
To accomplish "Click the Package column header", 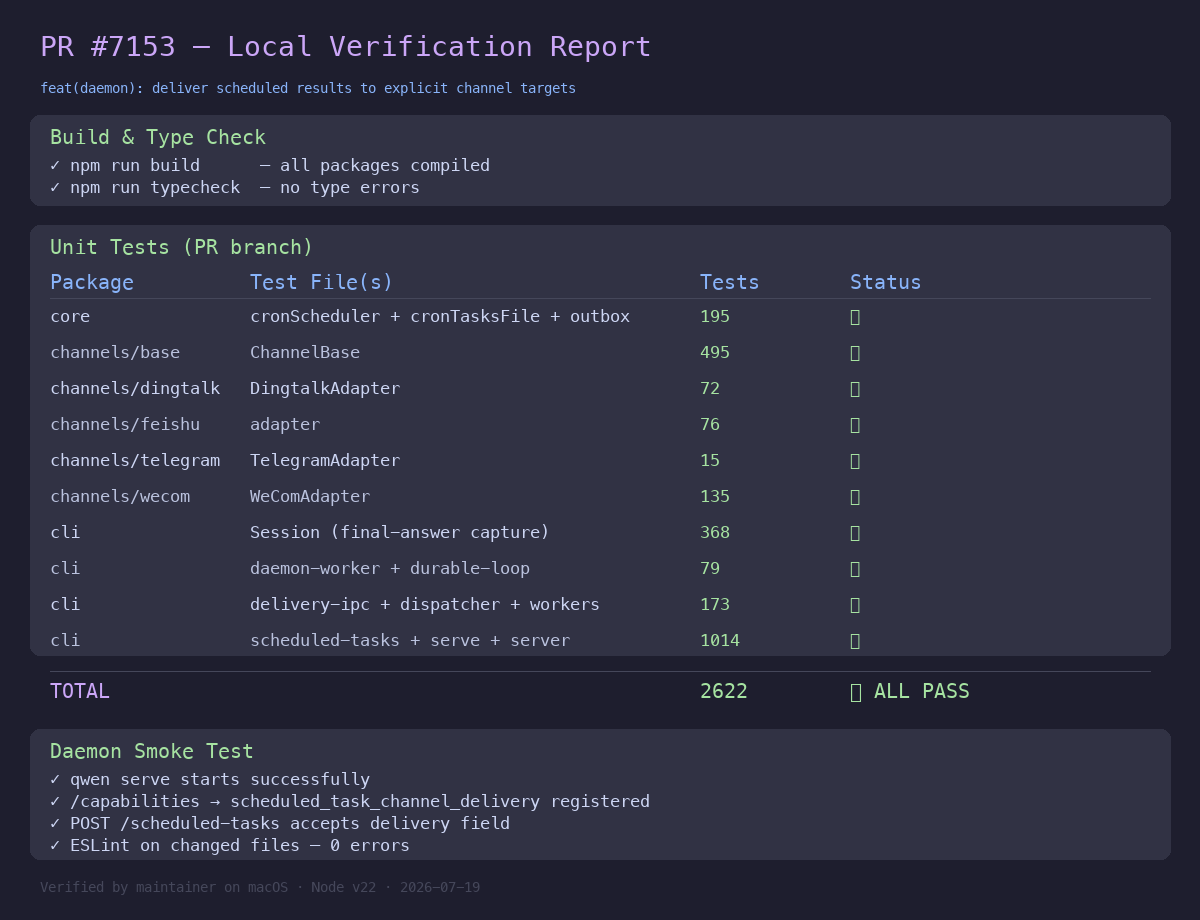I will point(92,282).
